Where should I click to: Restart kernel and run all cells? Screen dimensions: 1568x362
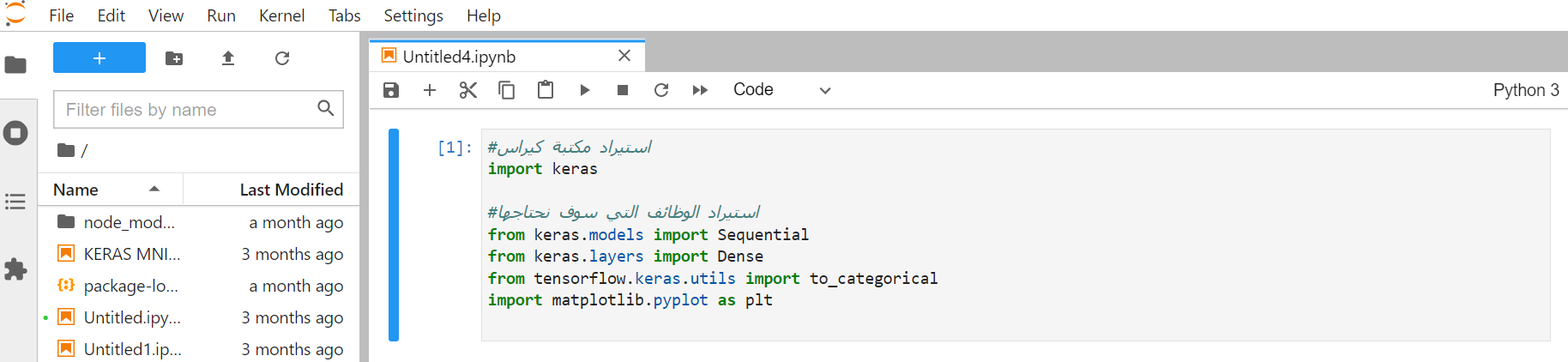coord(700,90)
